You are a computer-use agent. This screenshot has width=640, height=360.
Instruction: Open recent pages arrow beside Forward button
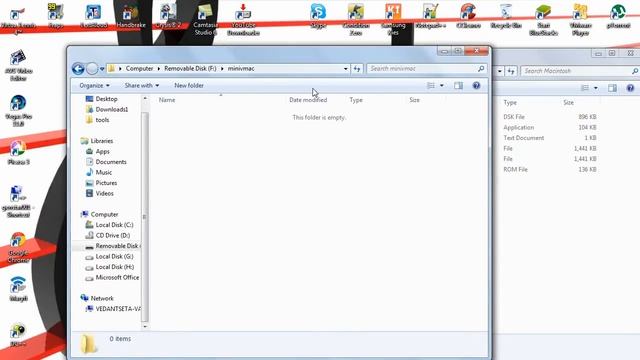pos(102,69)
